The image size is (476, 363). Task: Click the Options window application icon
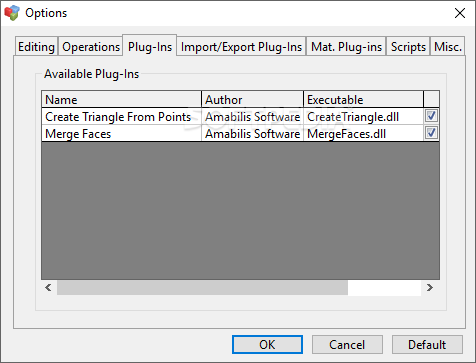click(x=12, y=13)
